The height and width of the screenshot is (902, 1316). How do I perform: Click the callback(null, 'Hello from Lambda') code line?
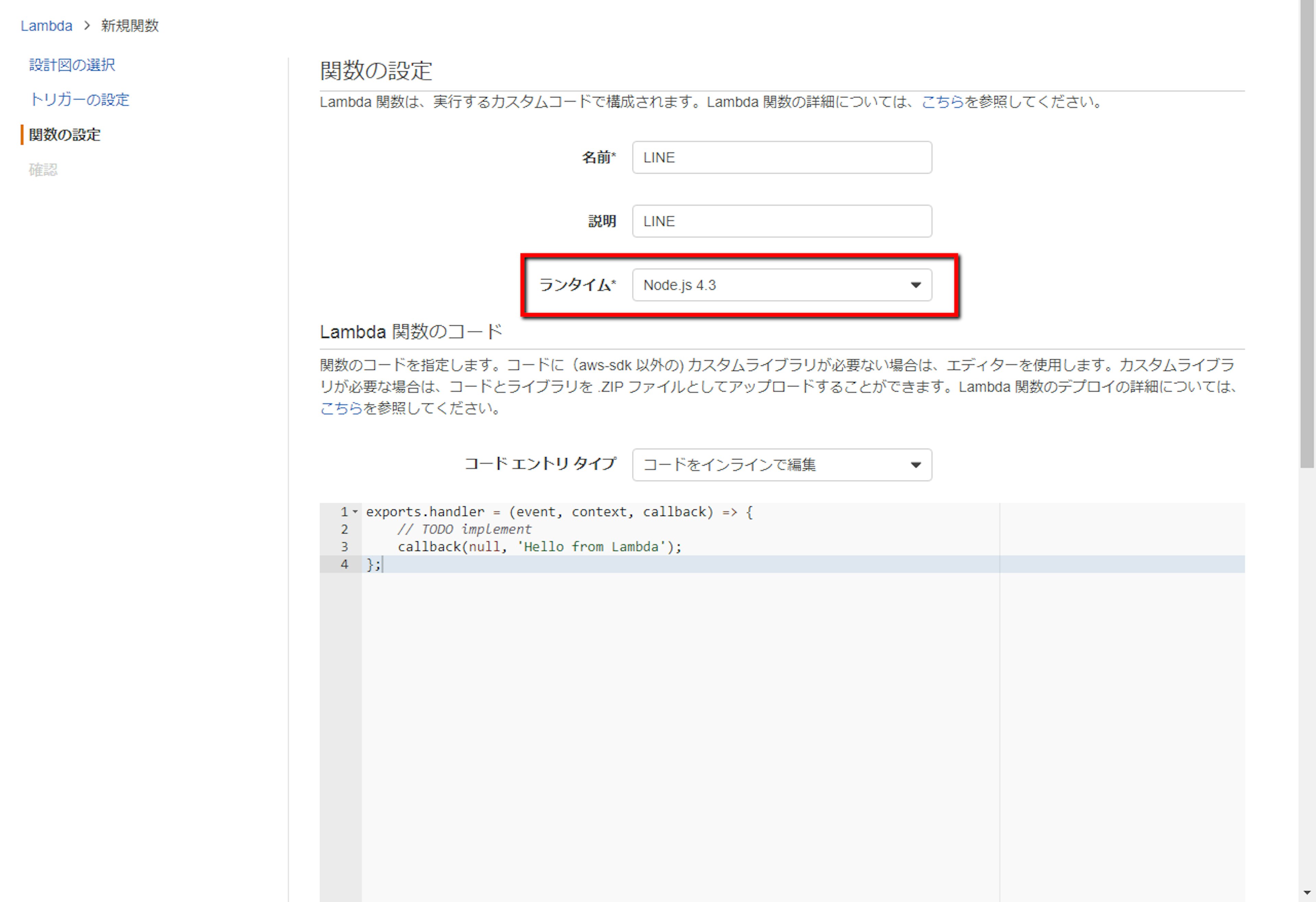pyautogui.click(x=539, y=547)
